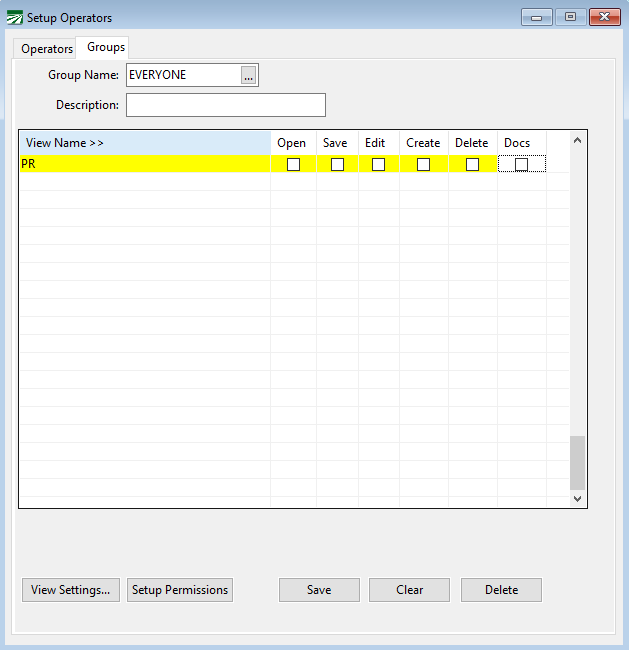Check the Save permission box for PR

(x=337, y=165)
